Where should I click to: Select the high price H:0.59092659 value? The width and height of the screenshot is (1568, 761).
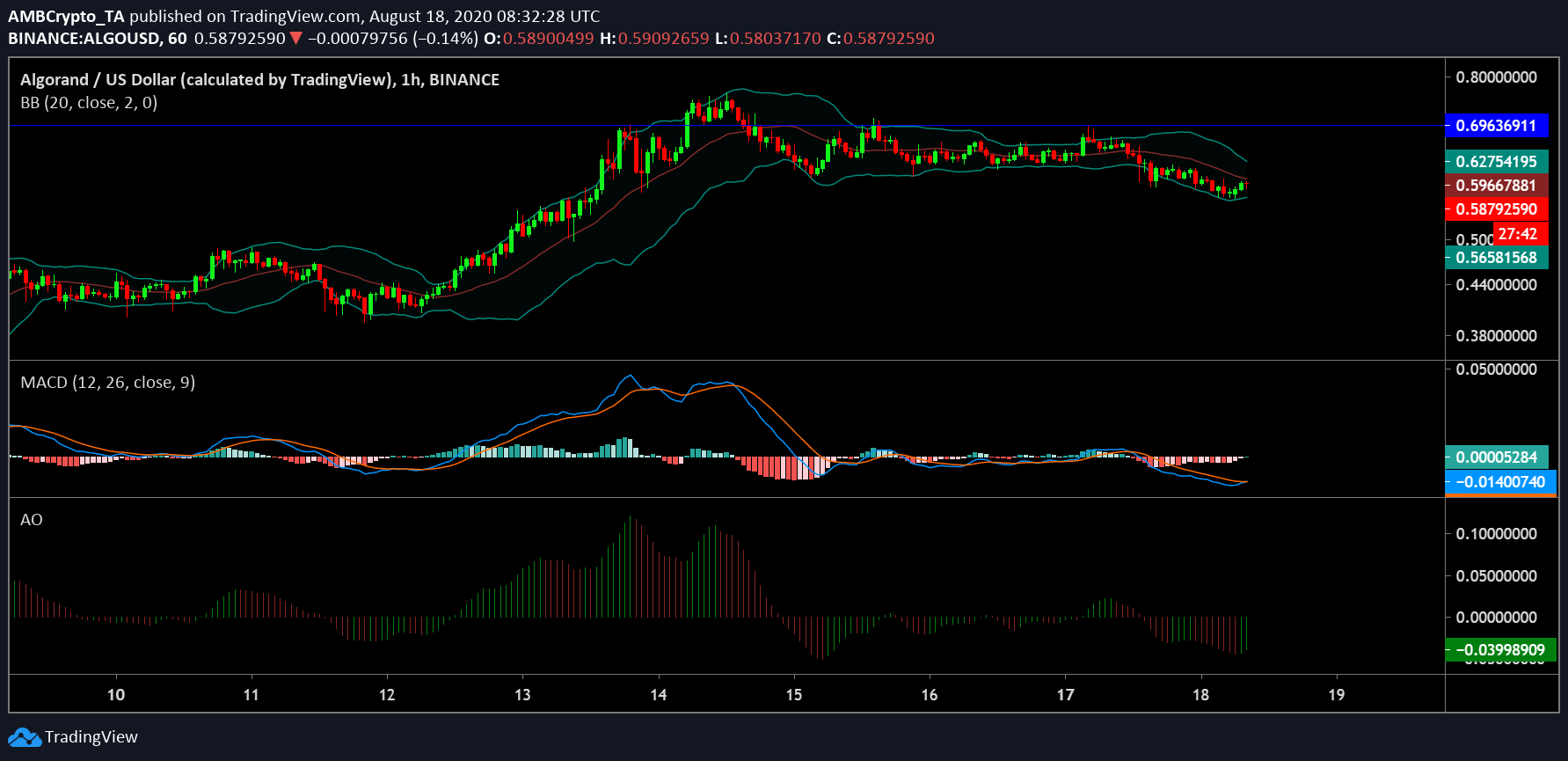coord(654,39)
